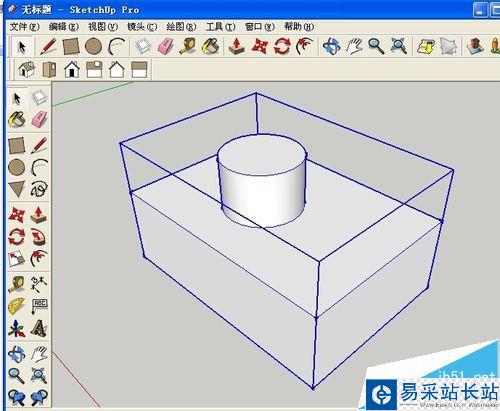This screenshot has height=411, width=500.
Task: Activate the Arc tool in the left palette
Action: [39, 167]
